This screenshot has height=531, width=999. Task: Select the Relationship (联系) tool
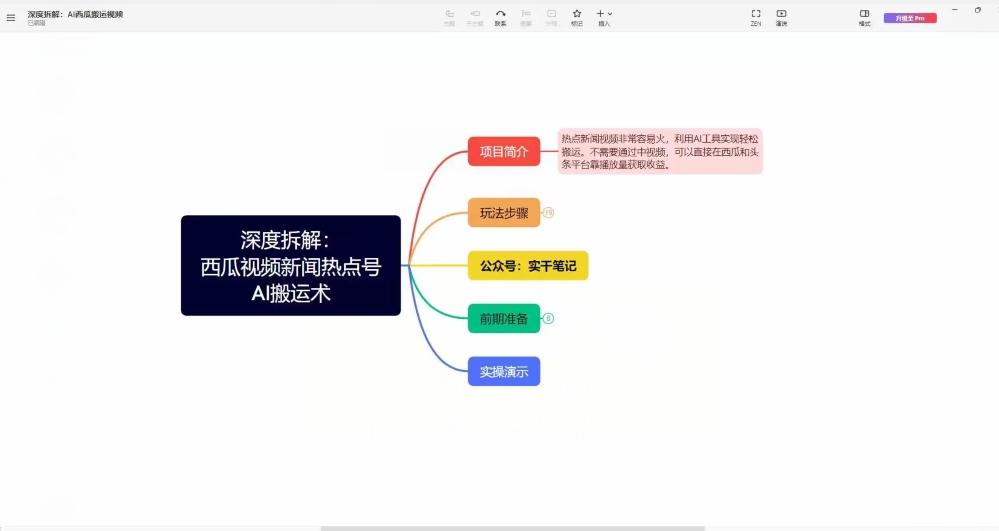tap(500, 16)
